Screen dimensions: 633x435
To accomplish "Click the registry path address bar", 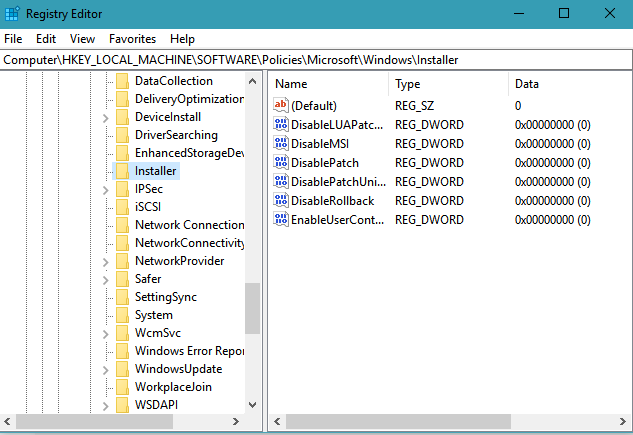I will (316, 60).
